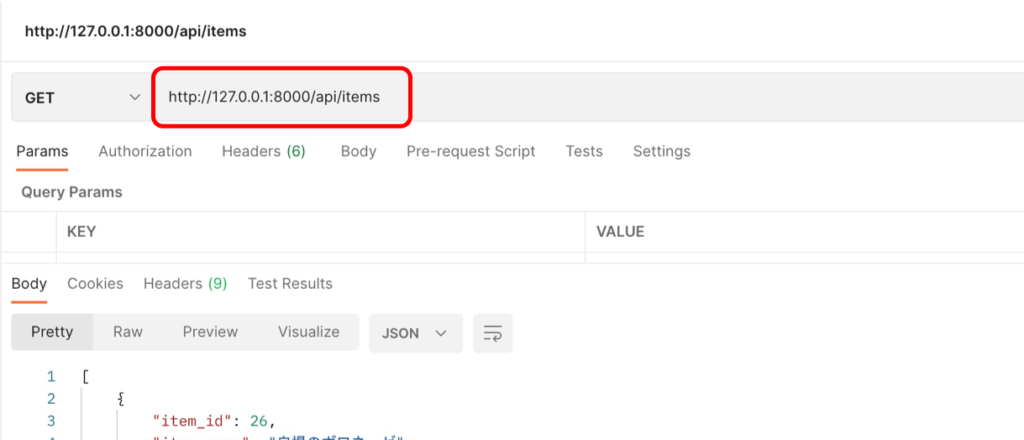This screenshot has height=440, width=1024.
Task: Select the Params tab
Action: pyautogui.click(x=42, y=151)
